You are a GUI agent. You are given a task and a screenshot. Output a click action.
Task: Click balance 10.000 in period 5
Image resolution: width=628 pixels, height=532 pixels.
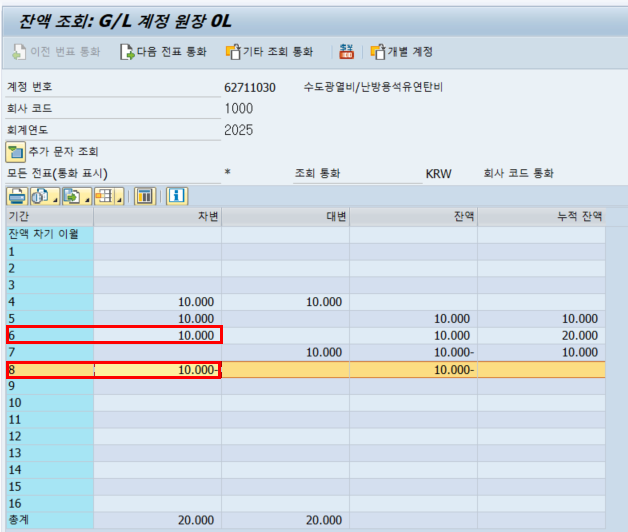coord(452,318)
